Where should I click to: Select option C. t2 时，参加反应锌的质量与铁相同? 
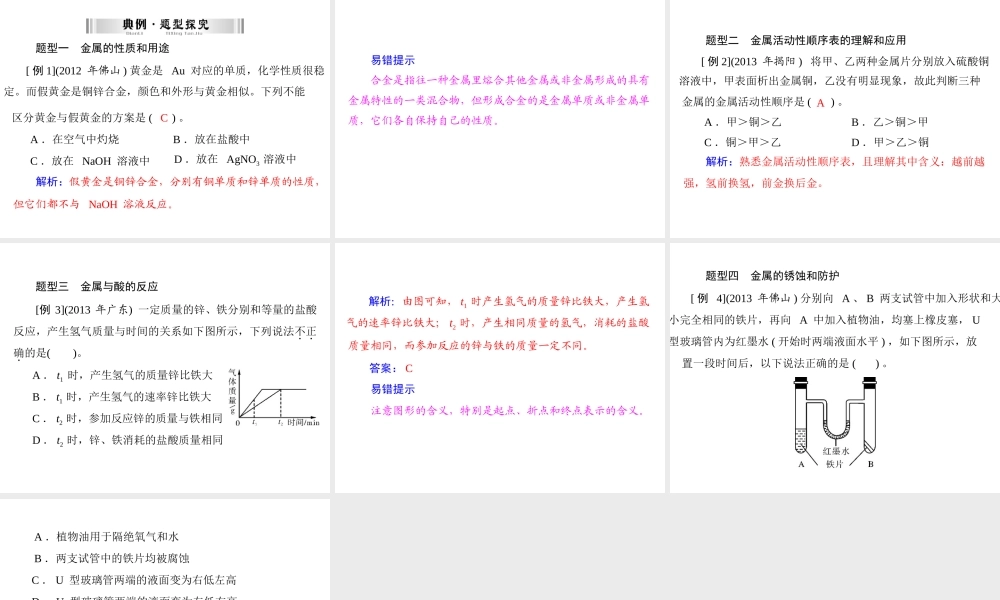click(128, 419)
